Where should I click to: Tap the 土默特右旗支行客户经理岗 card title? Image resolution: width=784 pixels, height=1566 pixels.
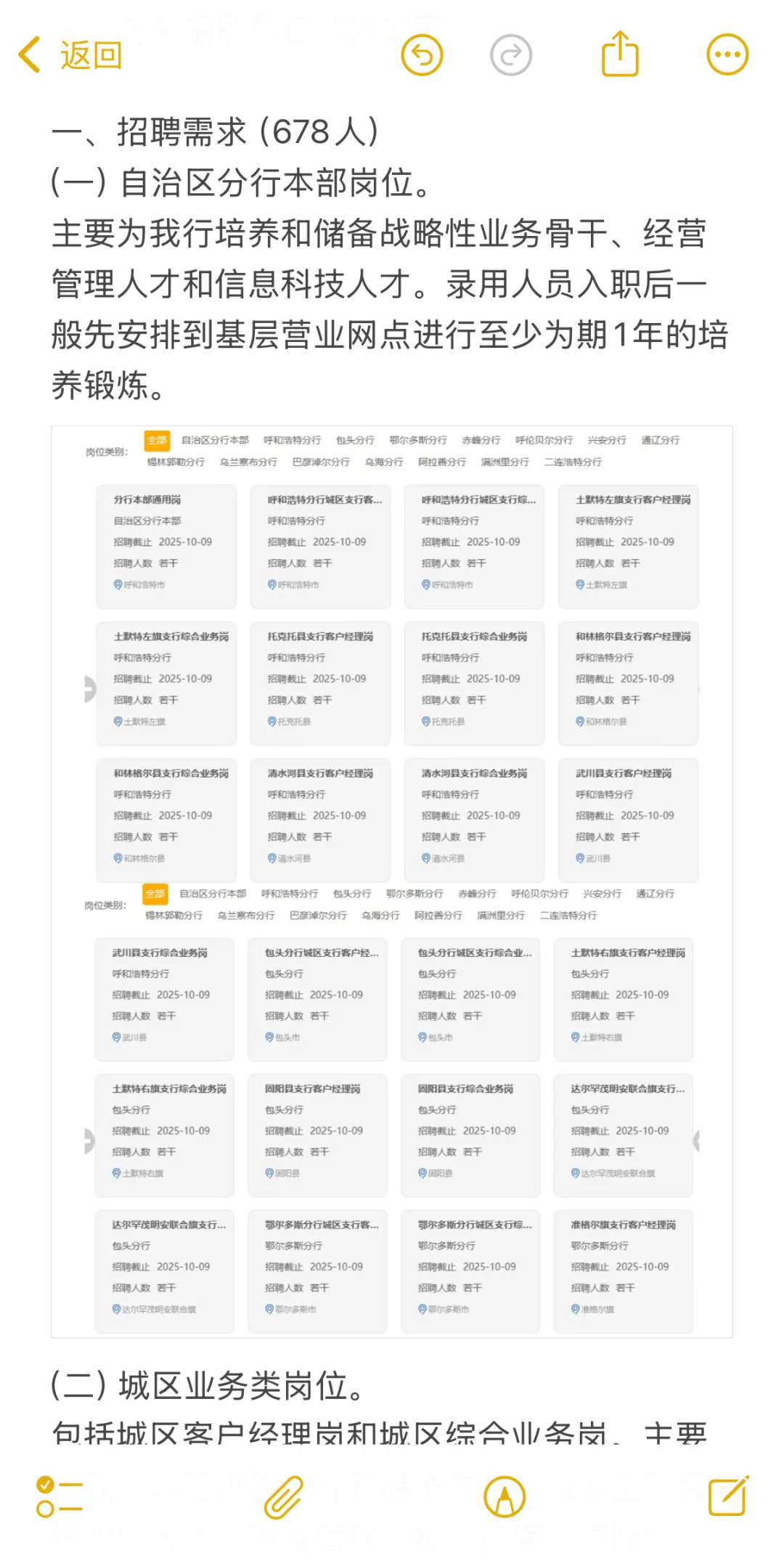pyautogui.click(x=628, y=953)
